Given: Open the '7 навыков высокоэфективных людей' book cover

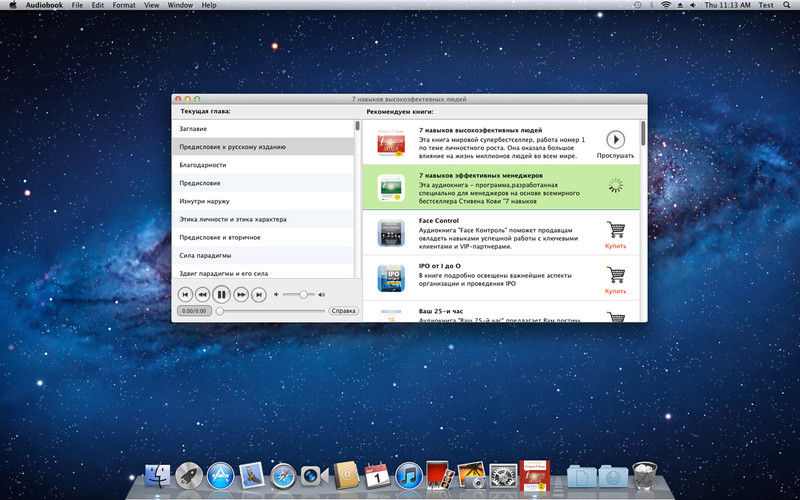Looking at the screenshot, I should coord(391,142).
